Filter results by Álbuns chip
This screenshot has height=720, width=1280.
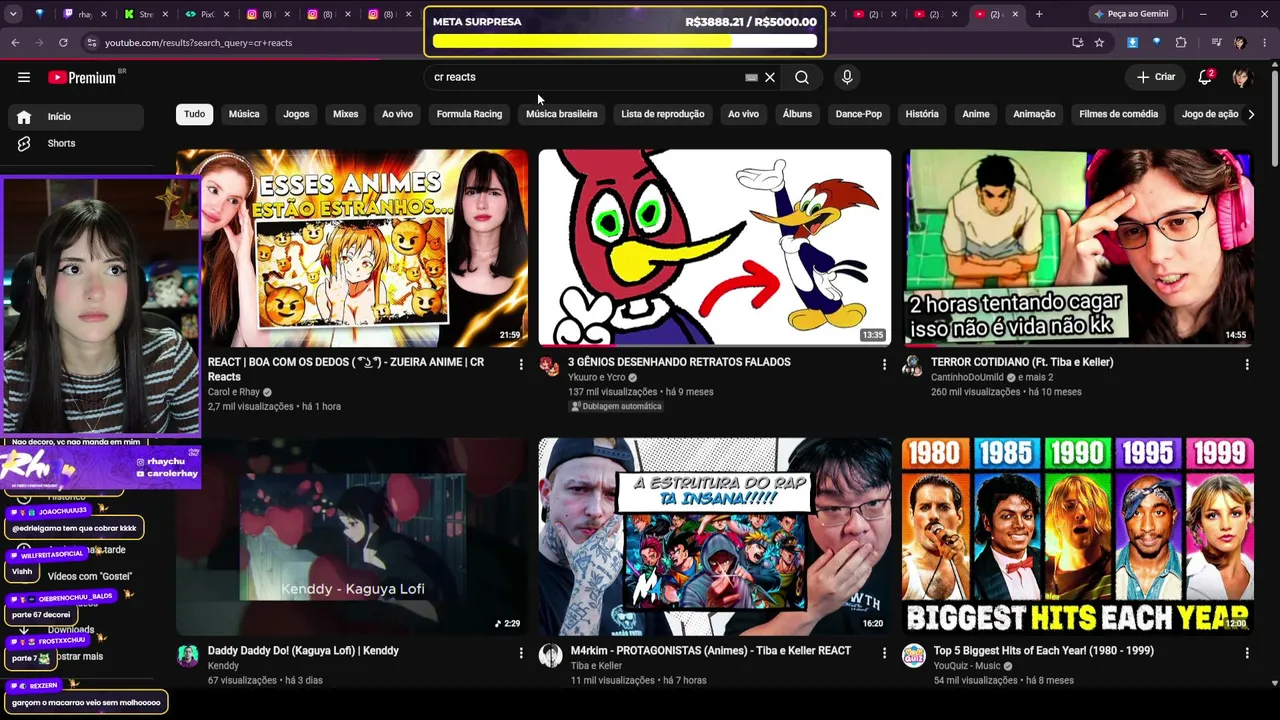tap(797, 114)
